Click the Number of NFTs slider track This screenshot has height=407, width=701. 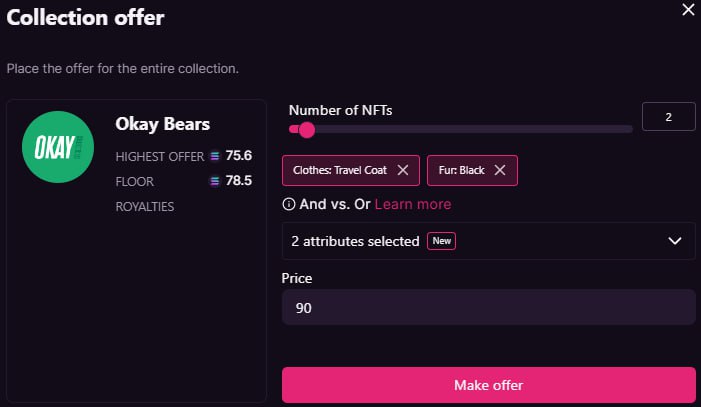coord(470,129)
